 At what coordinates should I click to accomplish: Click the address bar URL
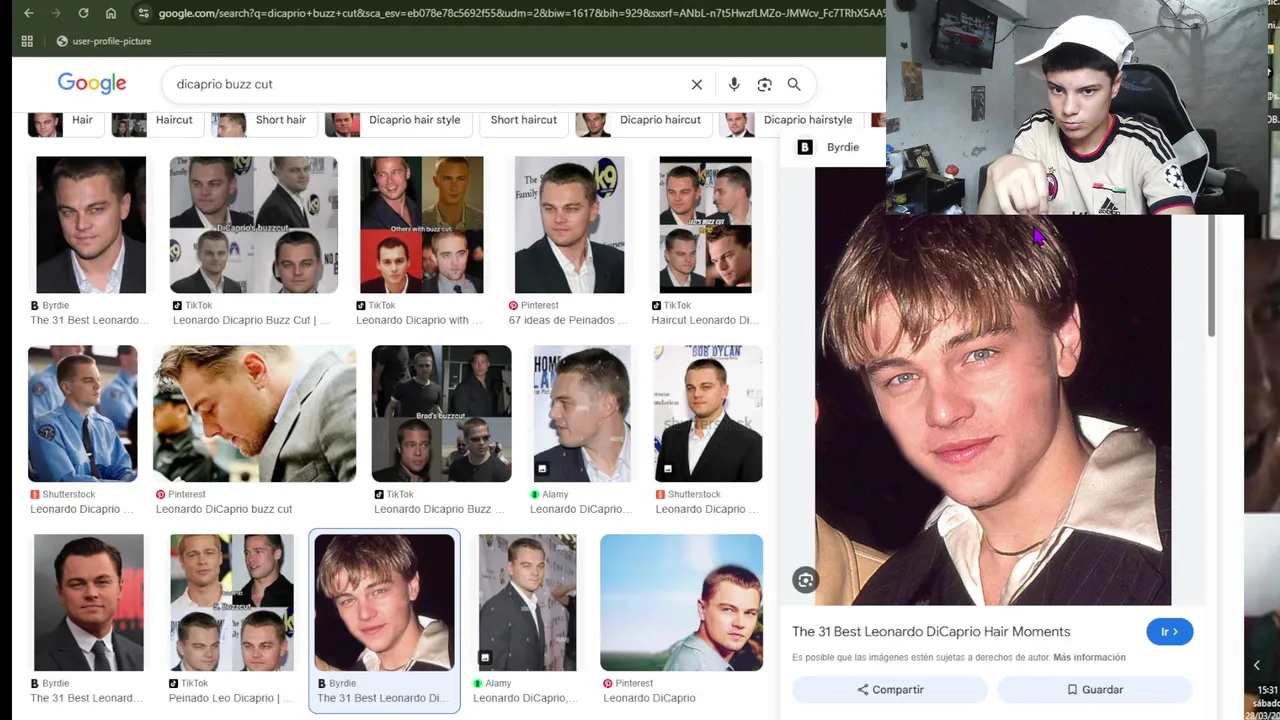point(520,13)
